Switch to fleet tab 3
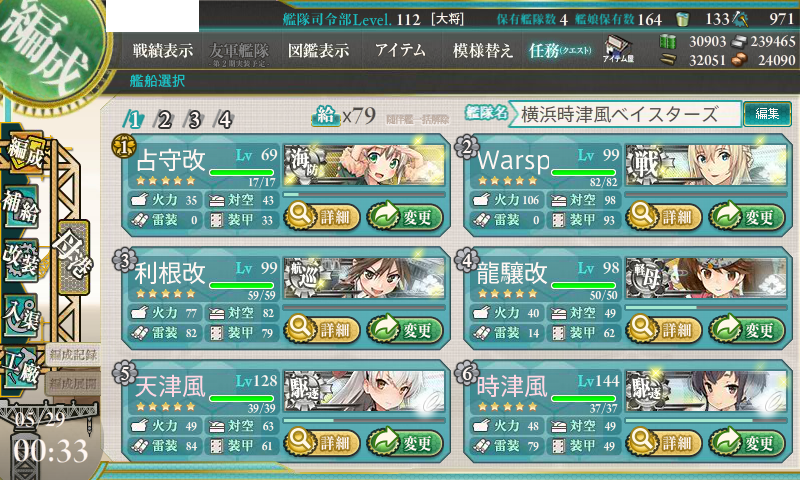 [194, 120]
